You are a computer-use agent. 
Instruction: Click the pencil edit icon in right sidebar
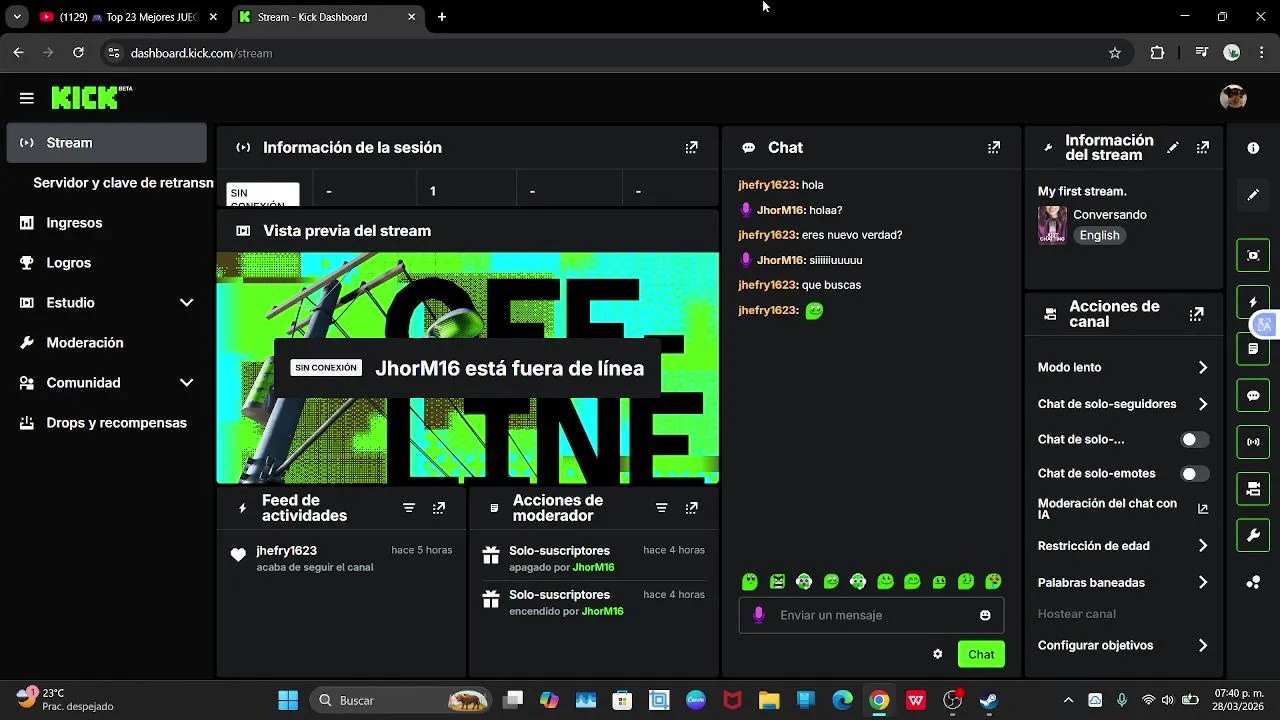tap(1253, 195)
